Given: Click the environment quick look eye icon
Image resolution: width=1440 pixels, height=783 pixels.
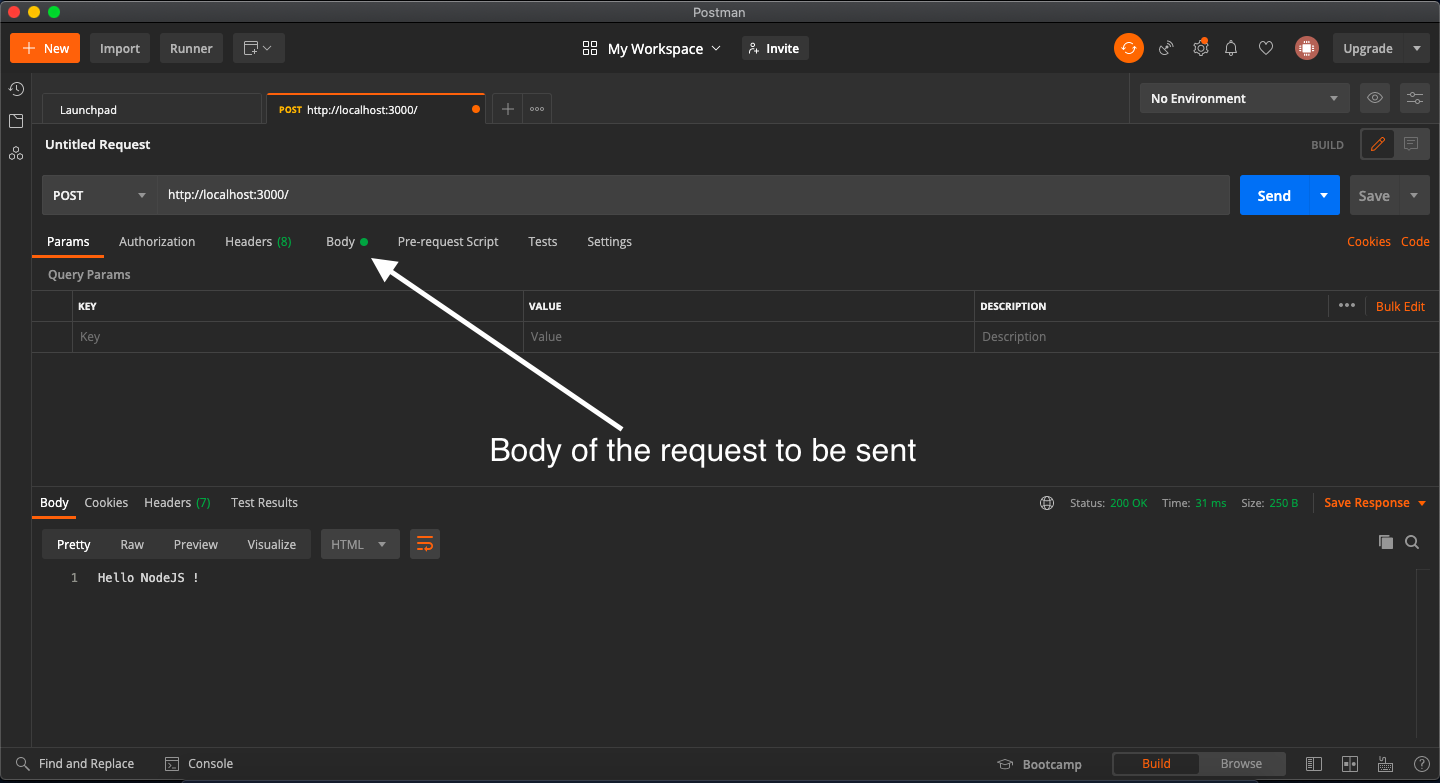Looking at the screenshot, I should (x=1375, y=98).
